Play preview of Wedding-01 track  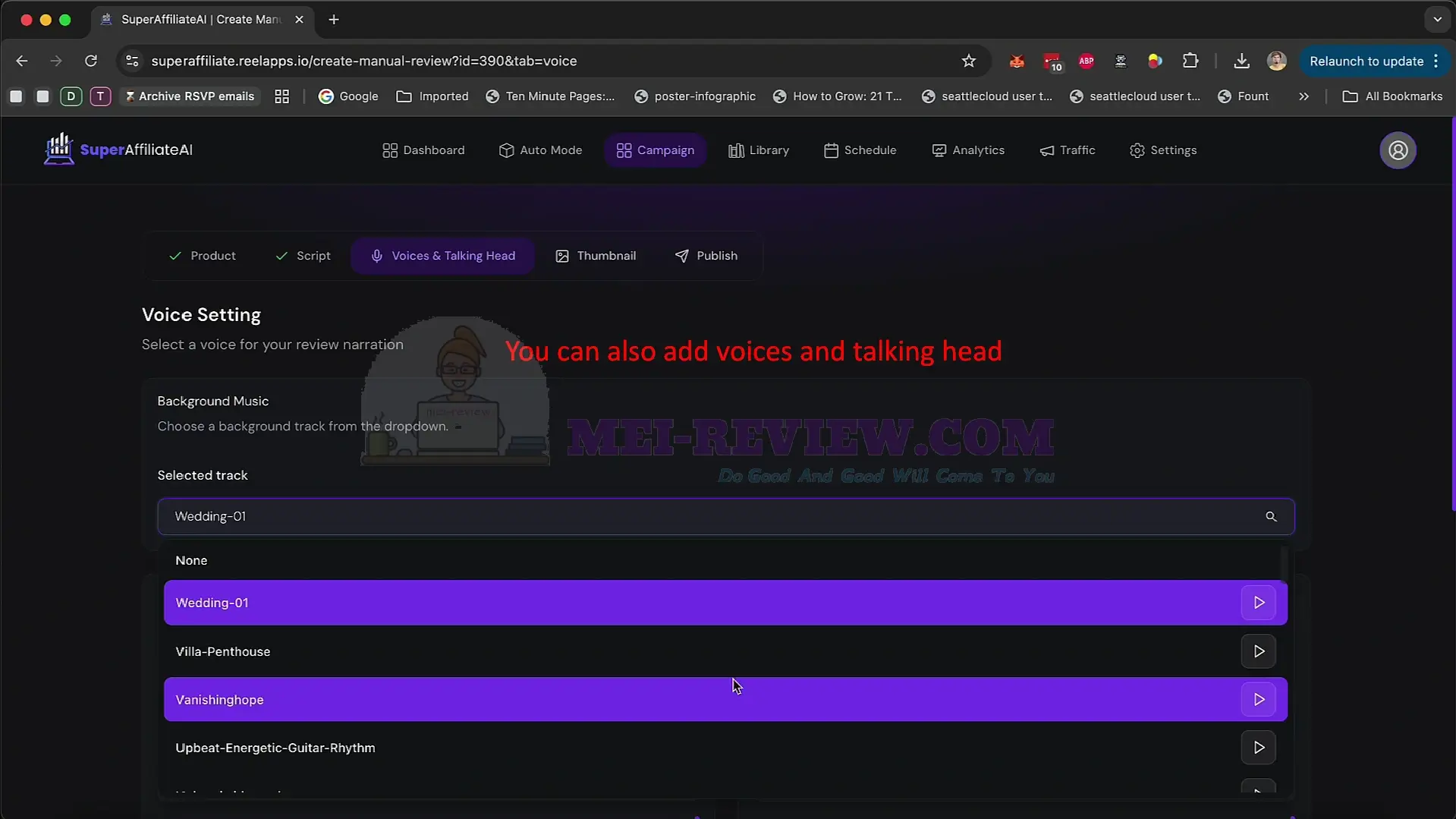tap(1258, 603)
